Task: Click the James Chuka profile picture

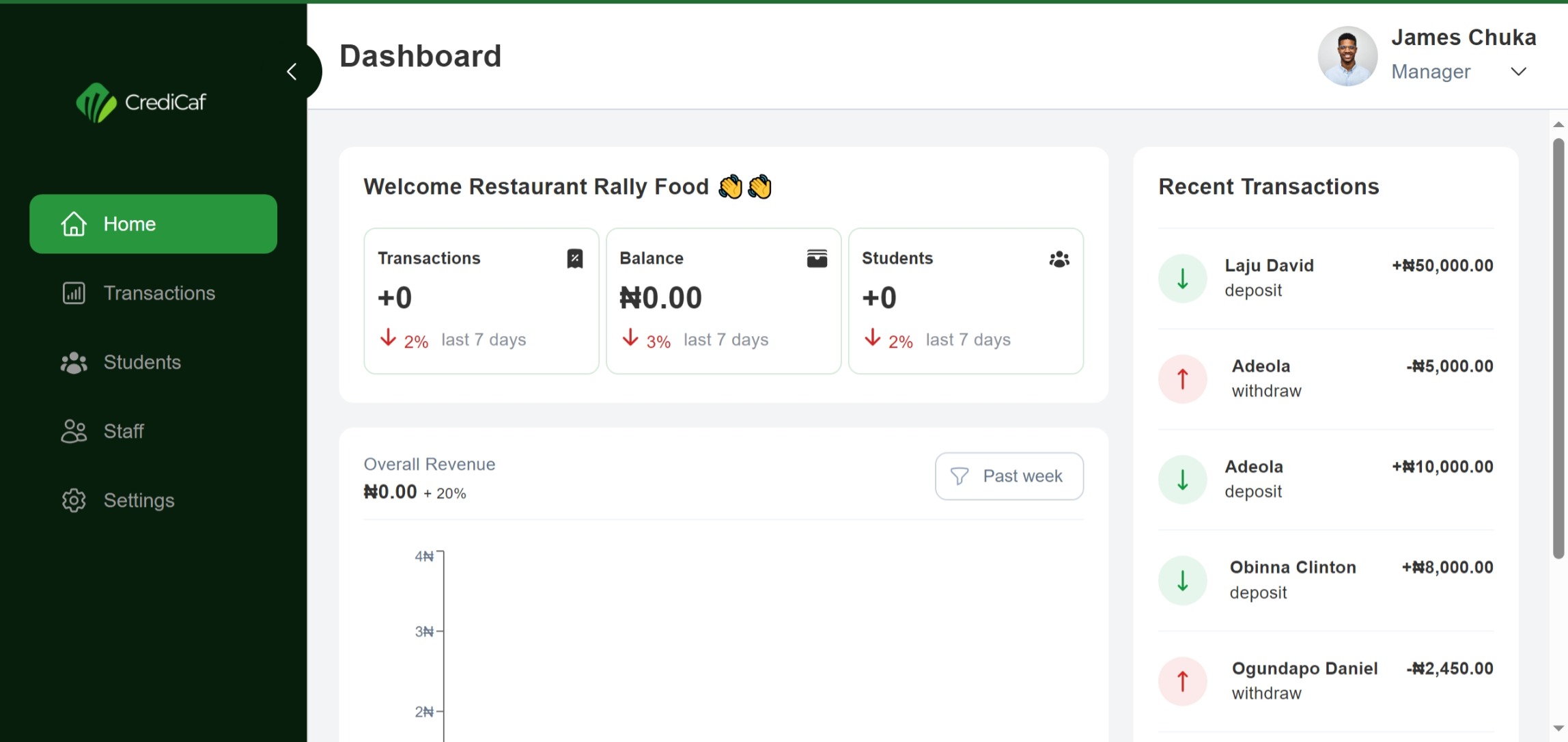Action: [1347, 56]
